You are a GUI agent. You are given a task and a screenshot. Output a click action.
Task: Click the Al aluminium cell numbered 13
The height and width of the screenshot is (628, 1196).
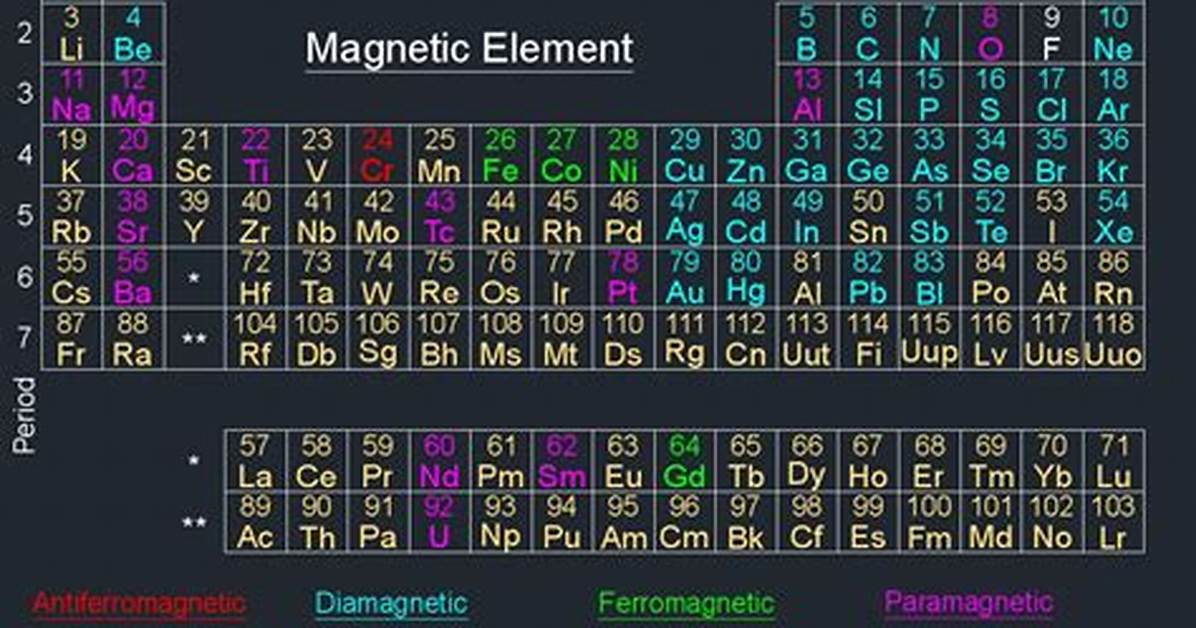[x=807, y=95]
